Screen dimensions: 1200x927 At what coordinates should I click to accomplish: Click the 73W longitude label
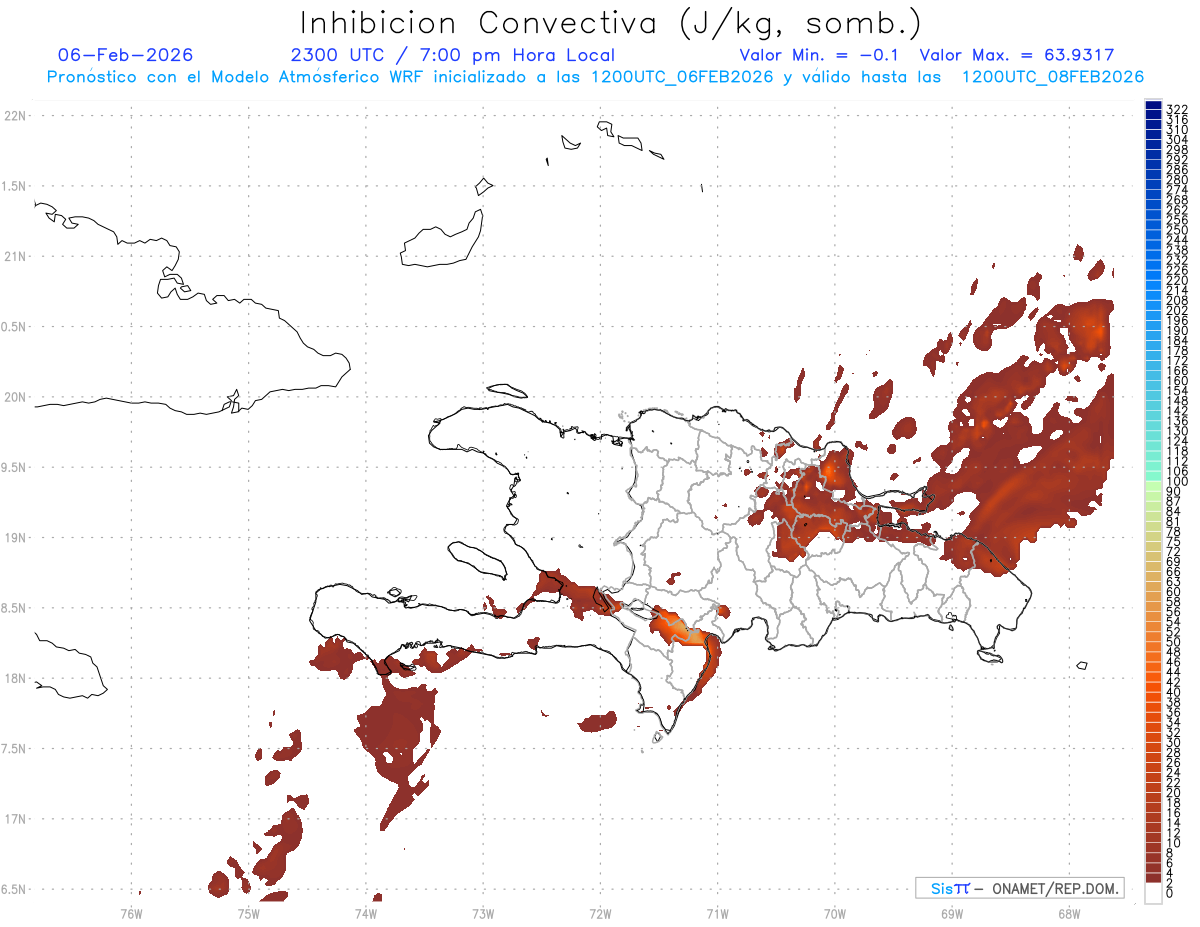click(x=483, y=912)
